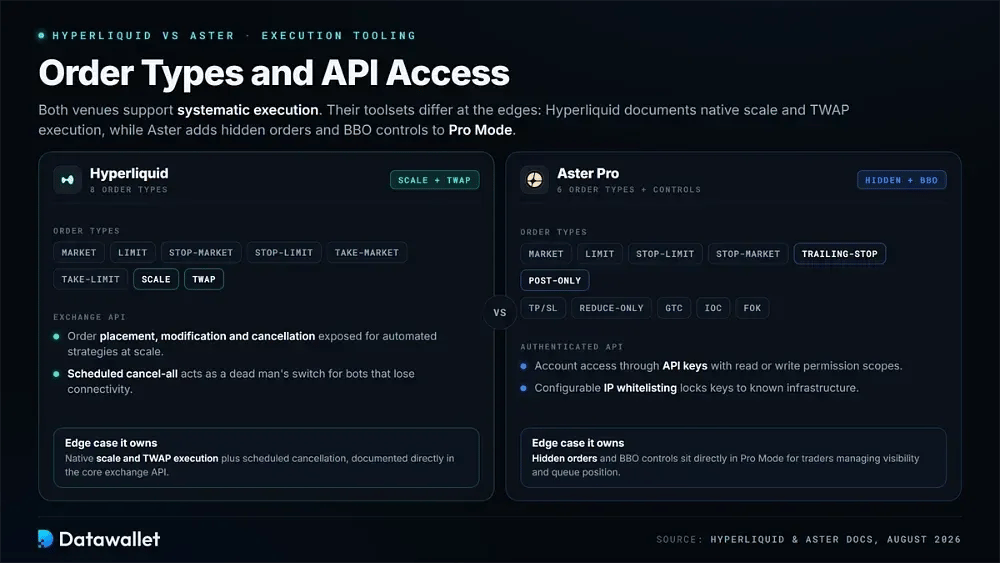Select Aster STOP-MARKET chip

748,254
